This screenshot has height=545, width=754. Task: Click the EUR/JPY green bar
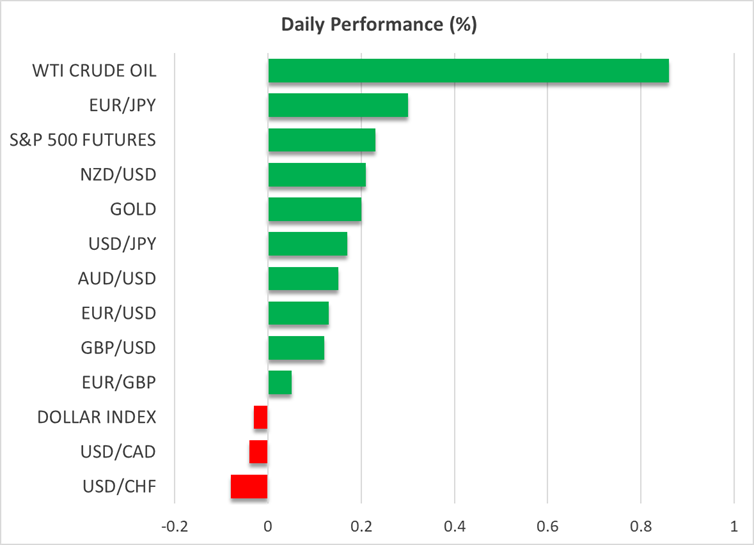pyautogui.click(x=338, y=106)
